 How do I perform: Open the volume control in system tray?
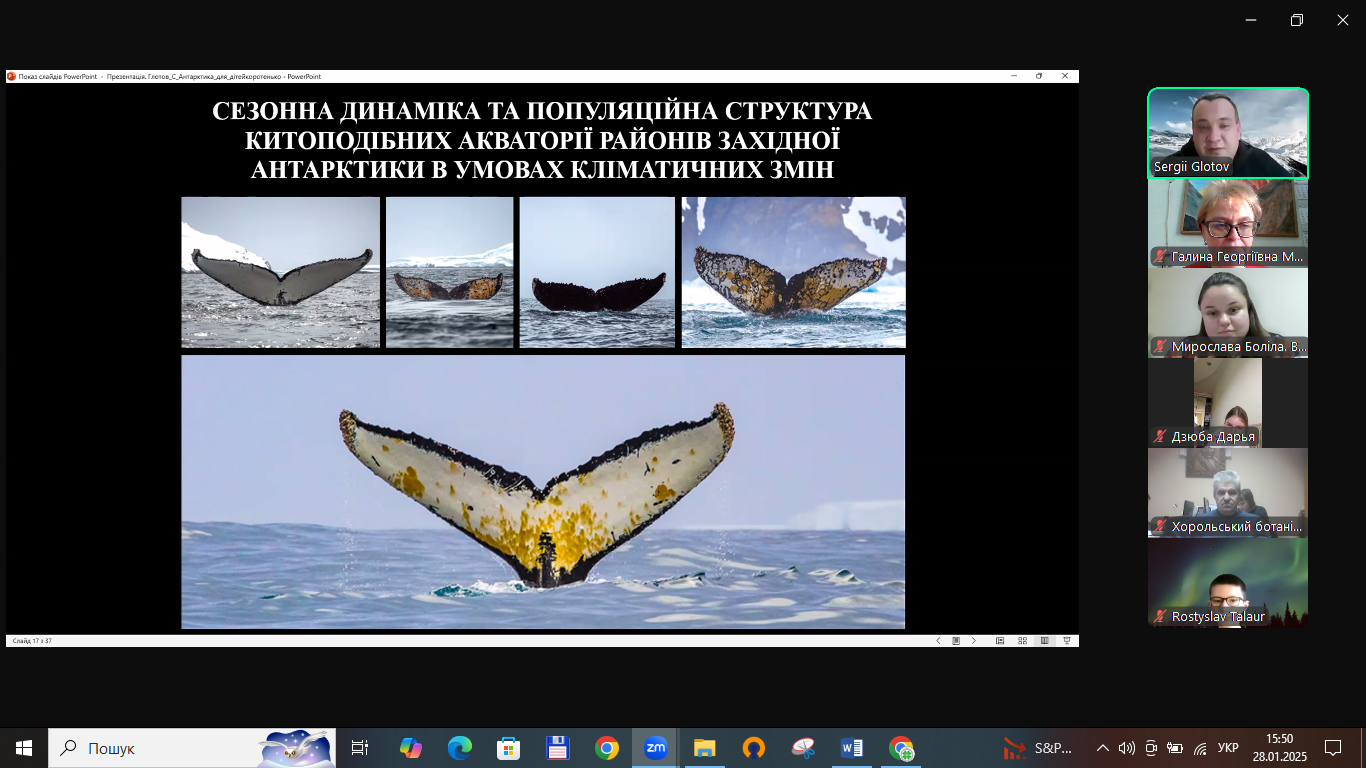tap(1127, 748)
